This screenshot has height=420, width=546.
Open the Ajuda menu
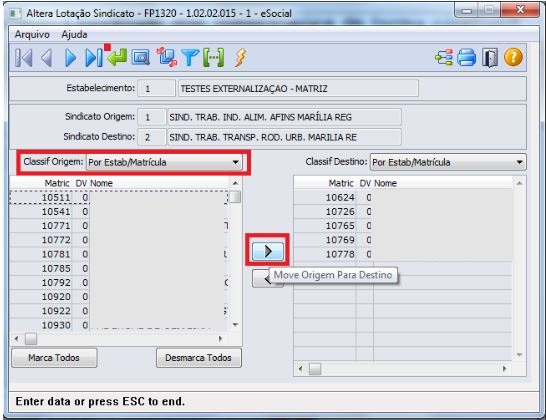[74, 34]
